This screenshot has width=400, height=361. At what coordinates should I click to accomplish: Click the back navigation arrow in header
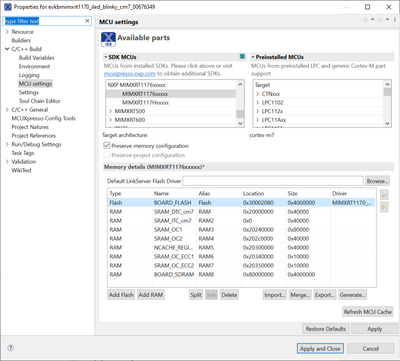(x=365, y=20)
